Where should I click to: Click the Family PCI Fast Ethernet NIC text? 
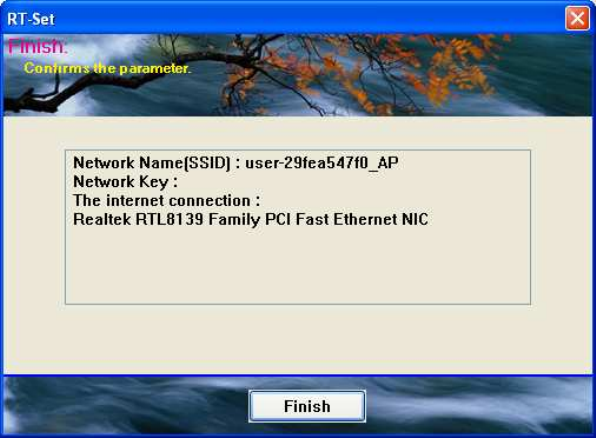click(x=319, y=219)
